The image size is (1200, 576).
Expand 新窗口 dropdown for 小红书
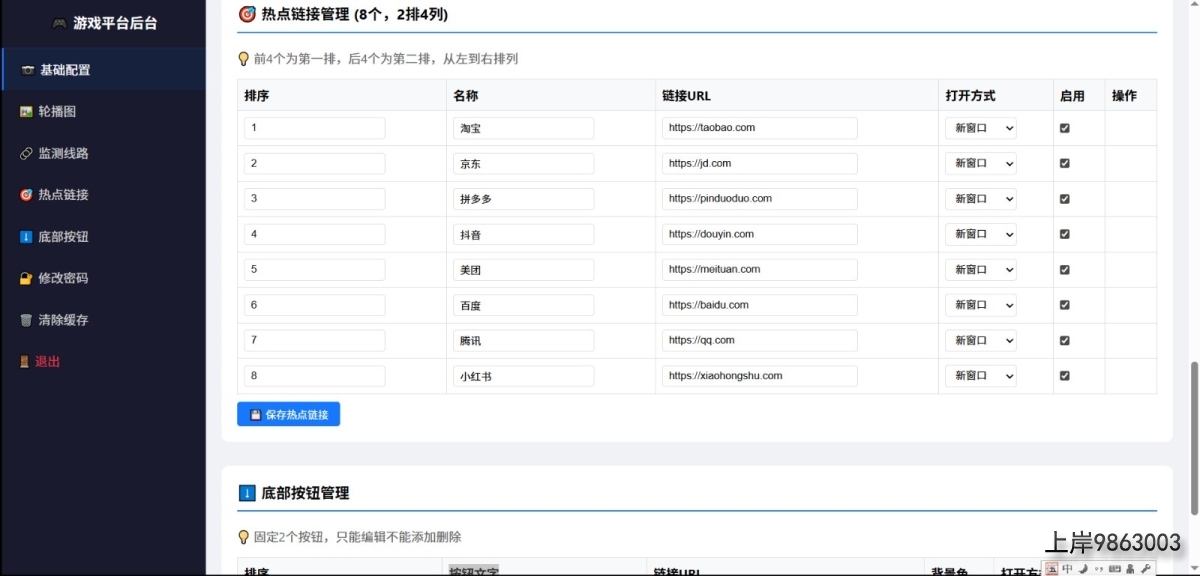[x=981, y=376]
